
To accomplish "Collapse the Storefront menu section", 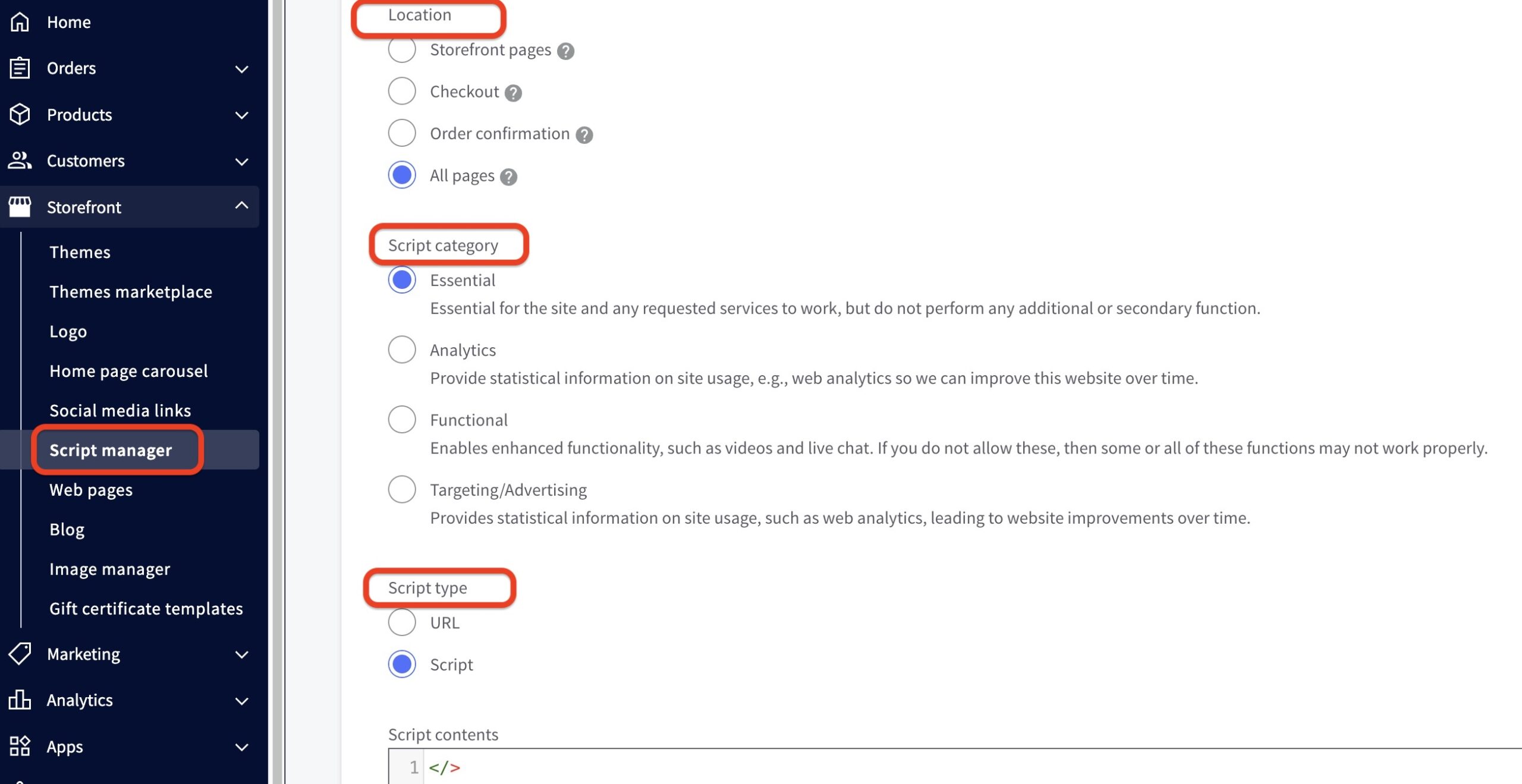I will click(241, 206).
